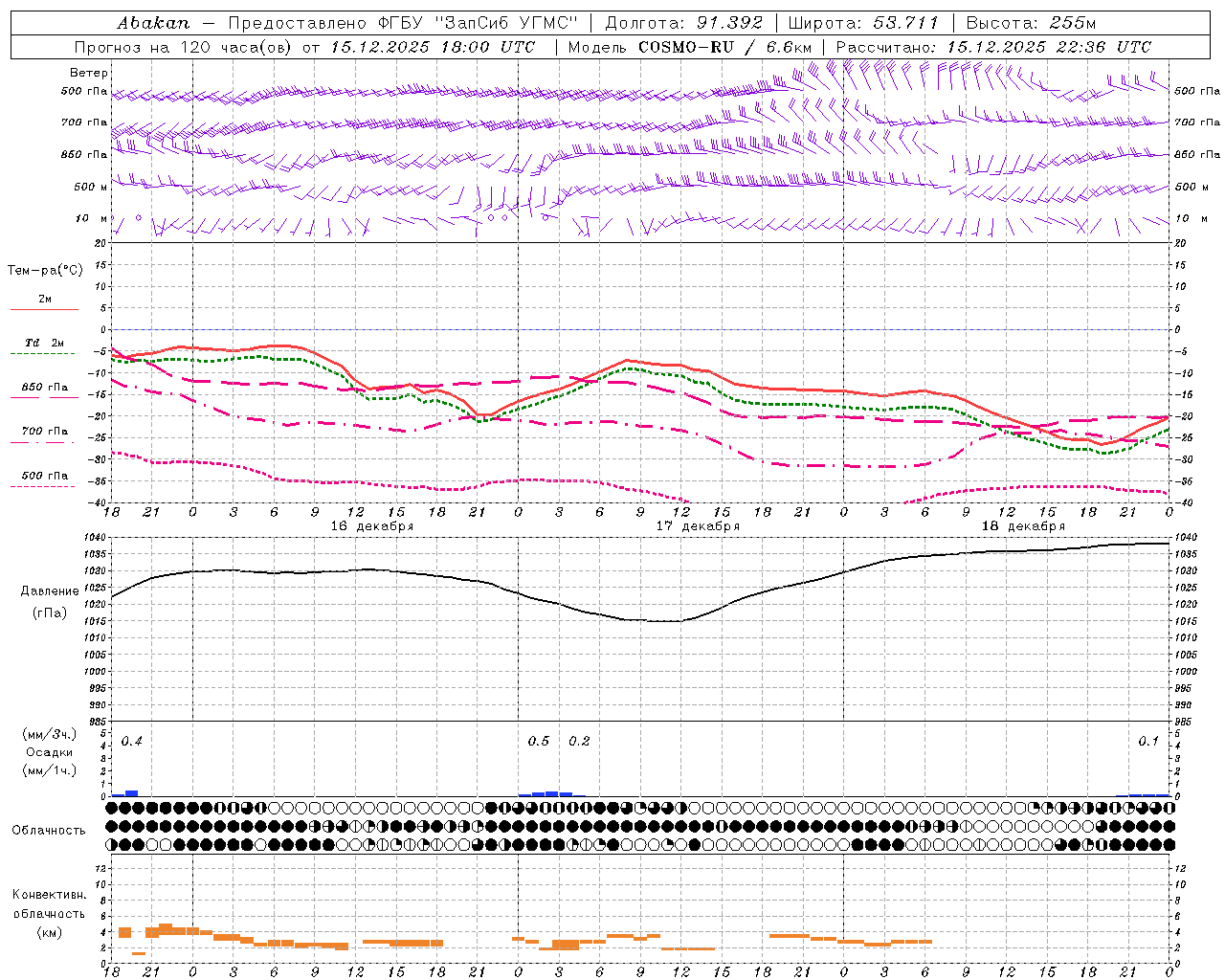1225x980 pixels.
Task: Click the station name "Abakan" in header
Action: [x=153, y=23]
